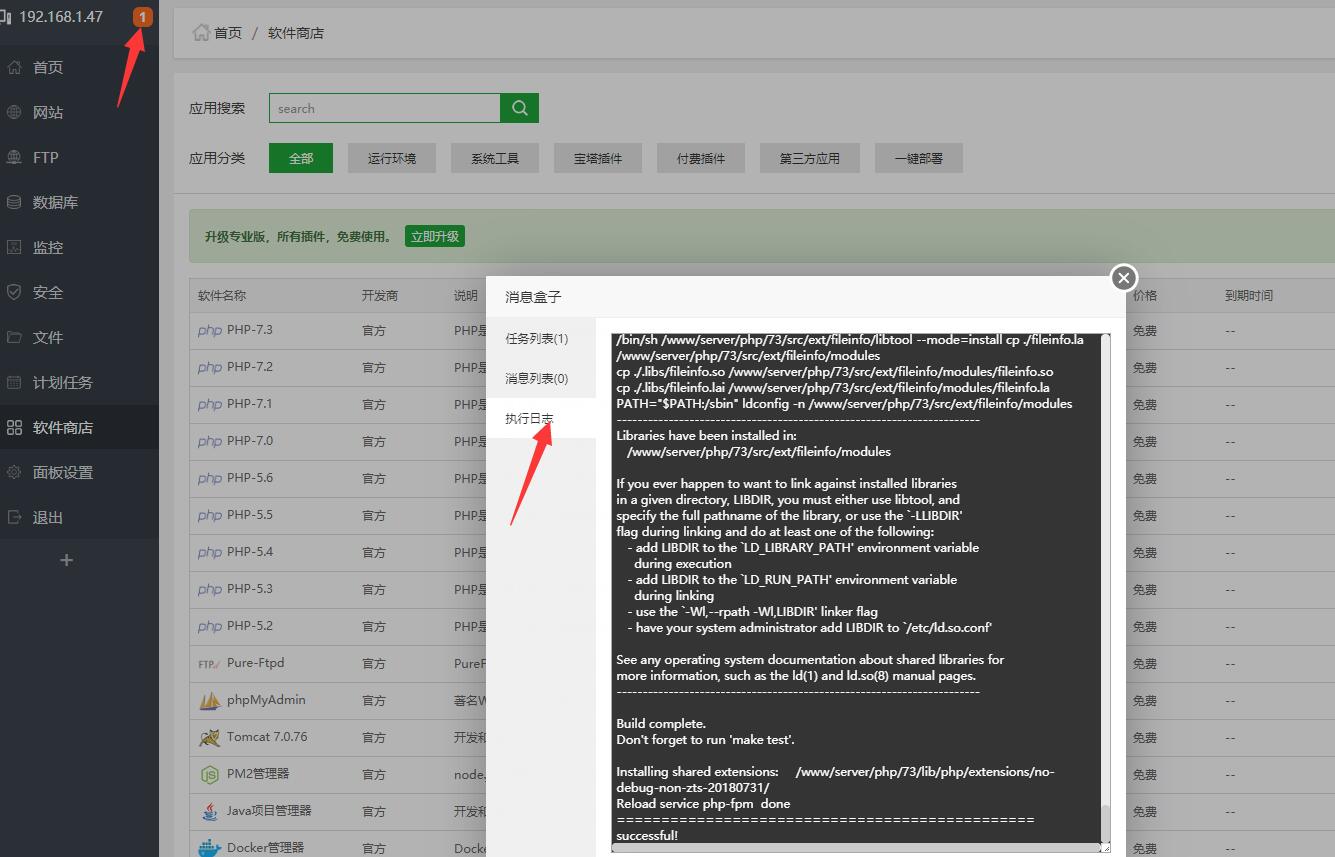Click the globe icon next to 网站
Screen dimensions: 1335x857
click(14, 113)
